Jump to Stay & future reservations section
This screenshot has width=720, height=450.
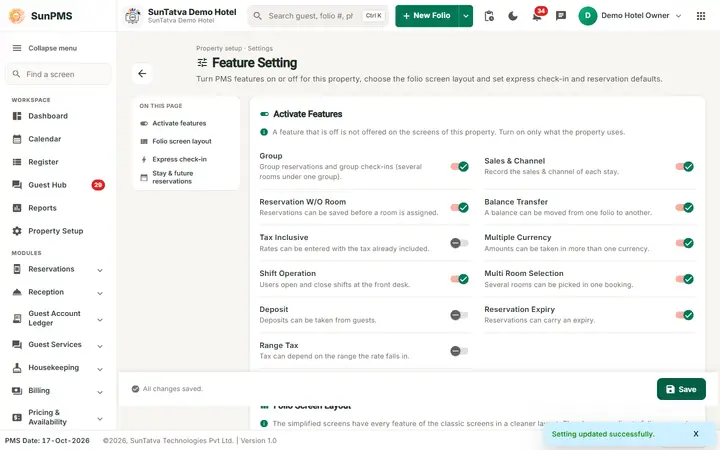(185, 177)
